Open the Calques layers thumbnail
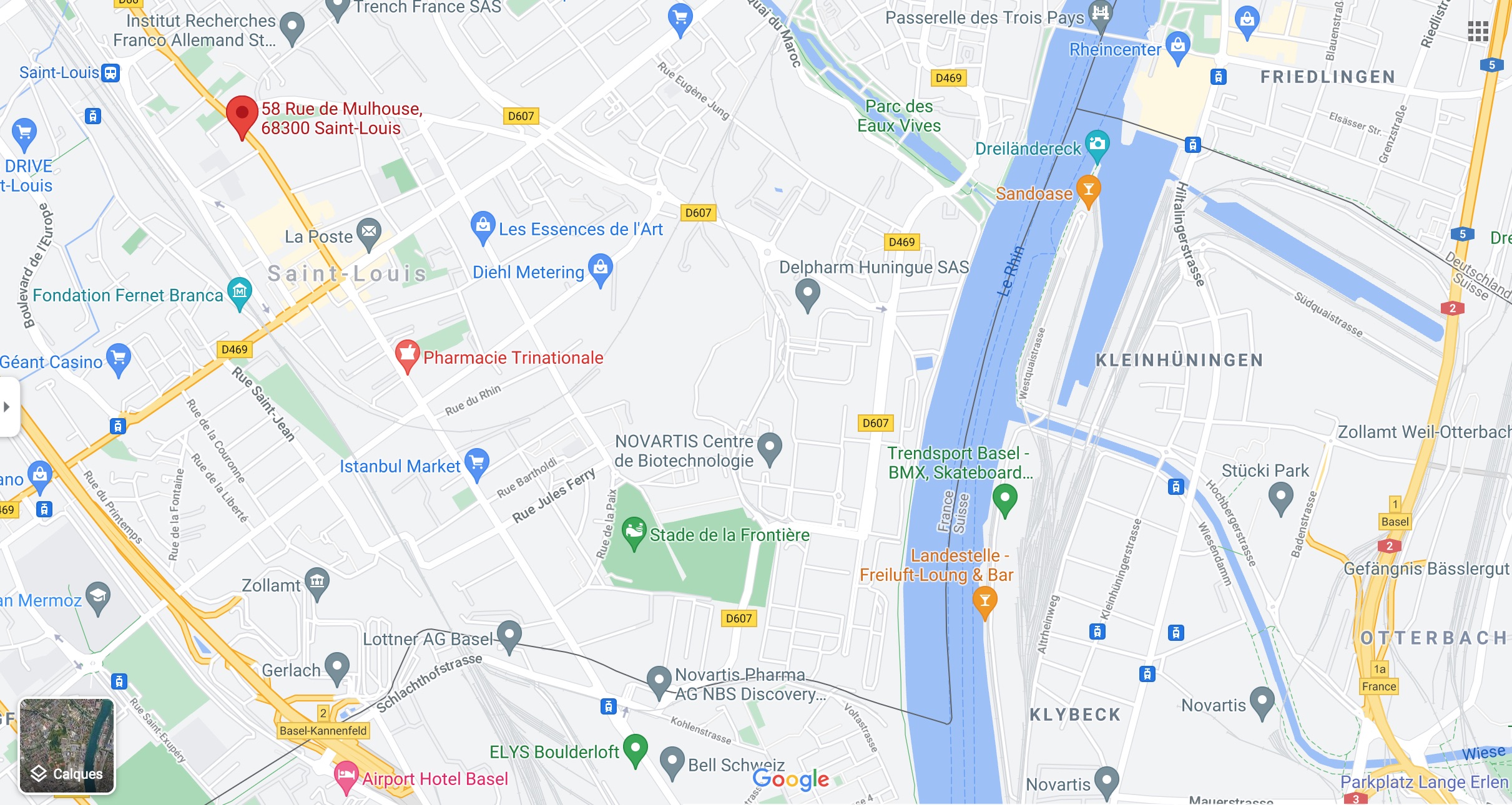This screenshot has width=1512, height=805. (x=67, y=746)
